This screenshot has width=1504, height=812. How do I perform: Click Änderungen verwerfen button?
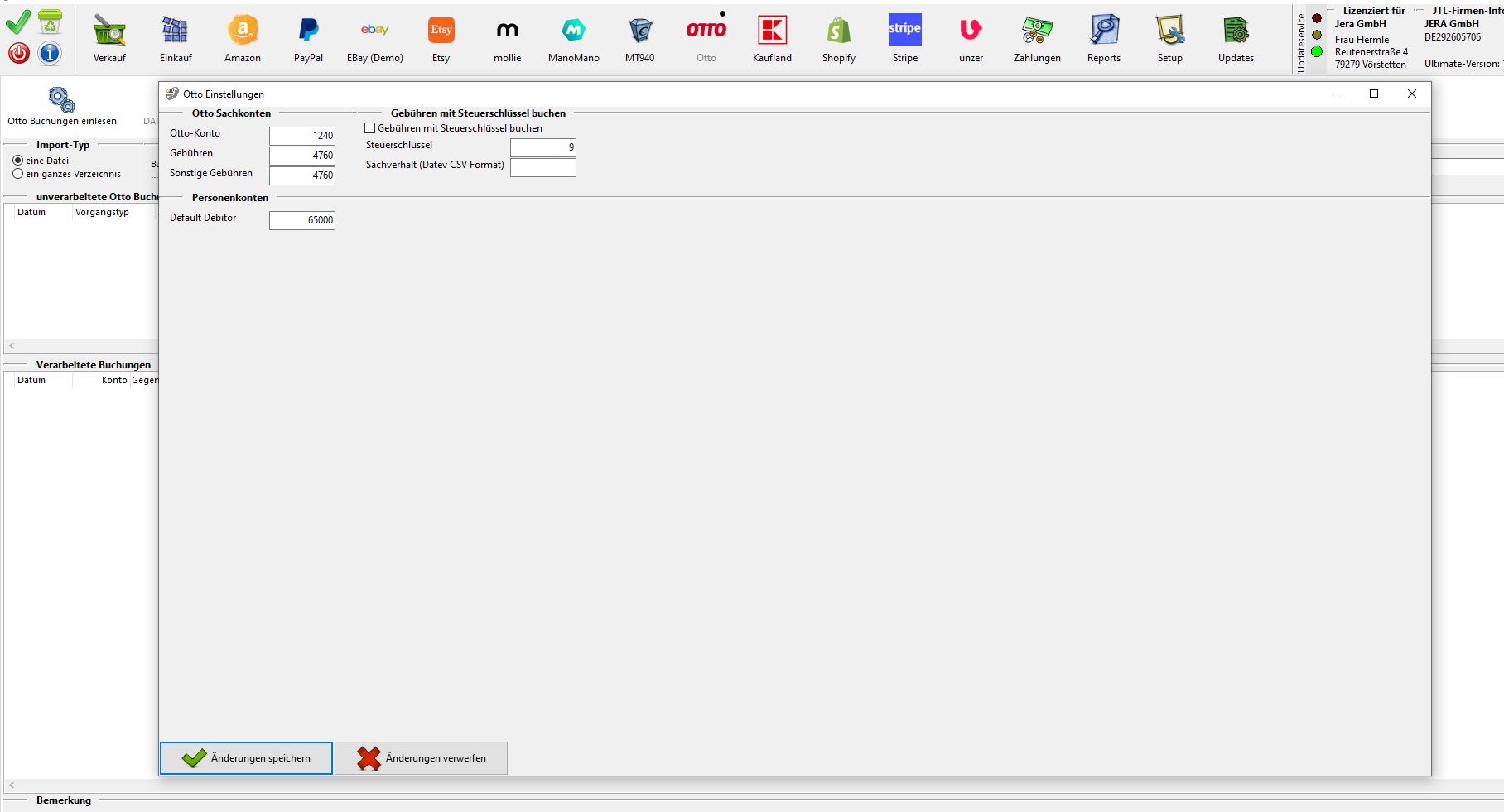click(421, 758)
